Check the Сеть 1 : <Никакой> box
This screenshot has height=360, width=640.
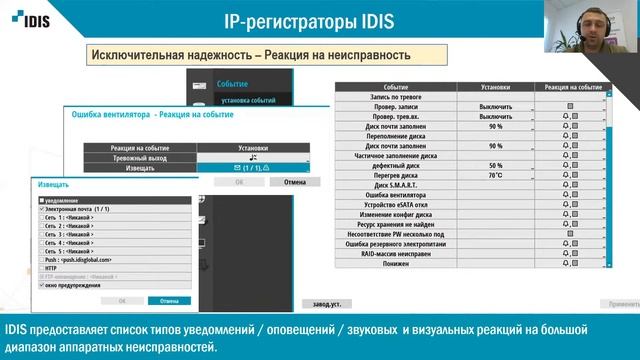click(42, 218)
